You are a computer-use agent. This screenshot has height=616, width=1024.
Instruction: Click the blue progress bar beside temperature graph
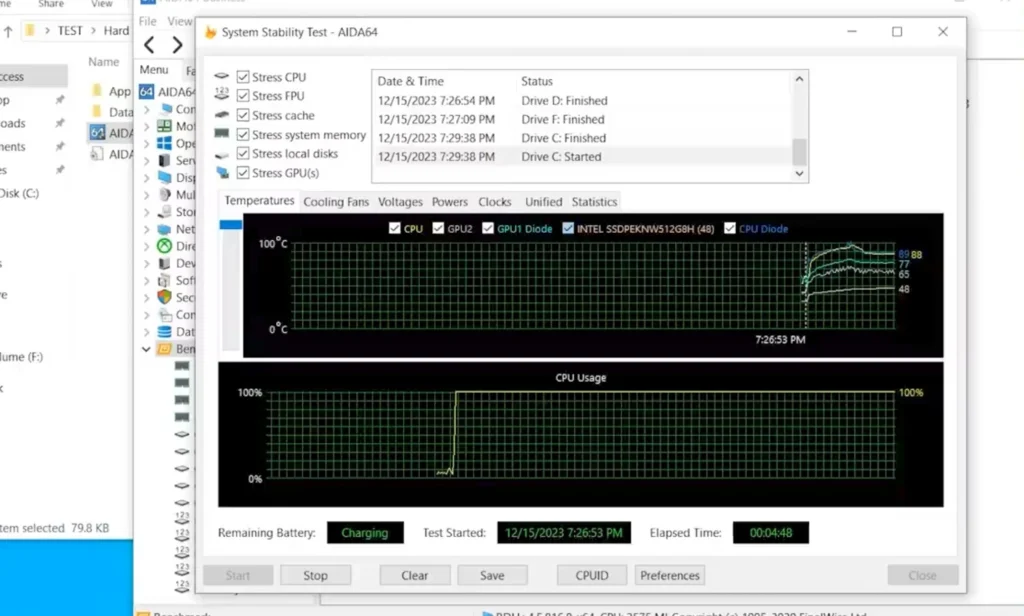(x=231, y=224)
